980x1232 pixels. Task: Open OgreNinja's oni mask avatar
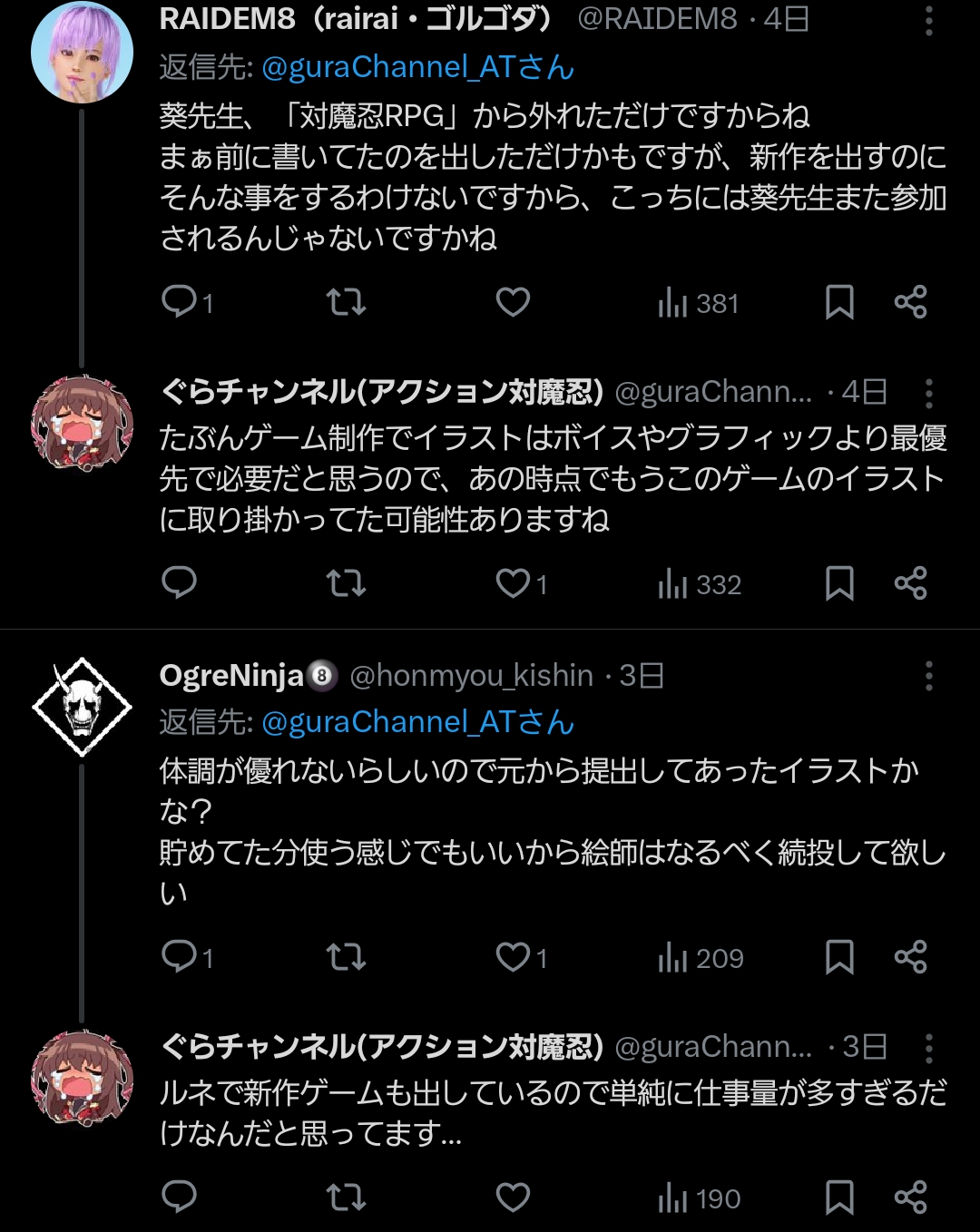(82, 707)
